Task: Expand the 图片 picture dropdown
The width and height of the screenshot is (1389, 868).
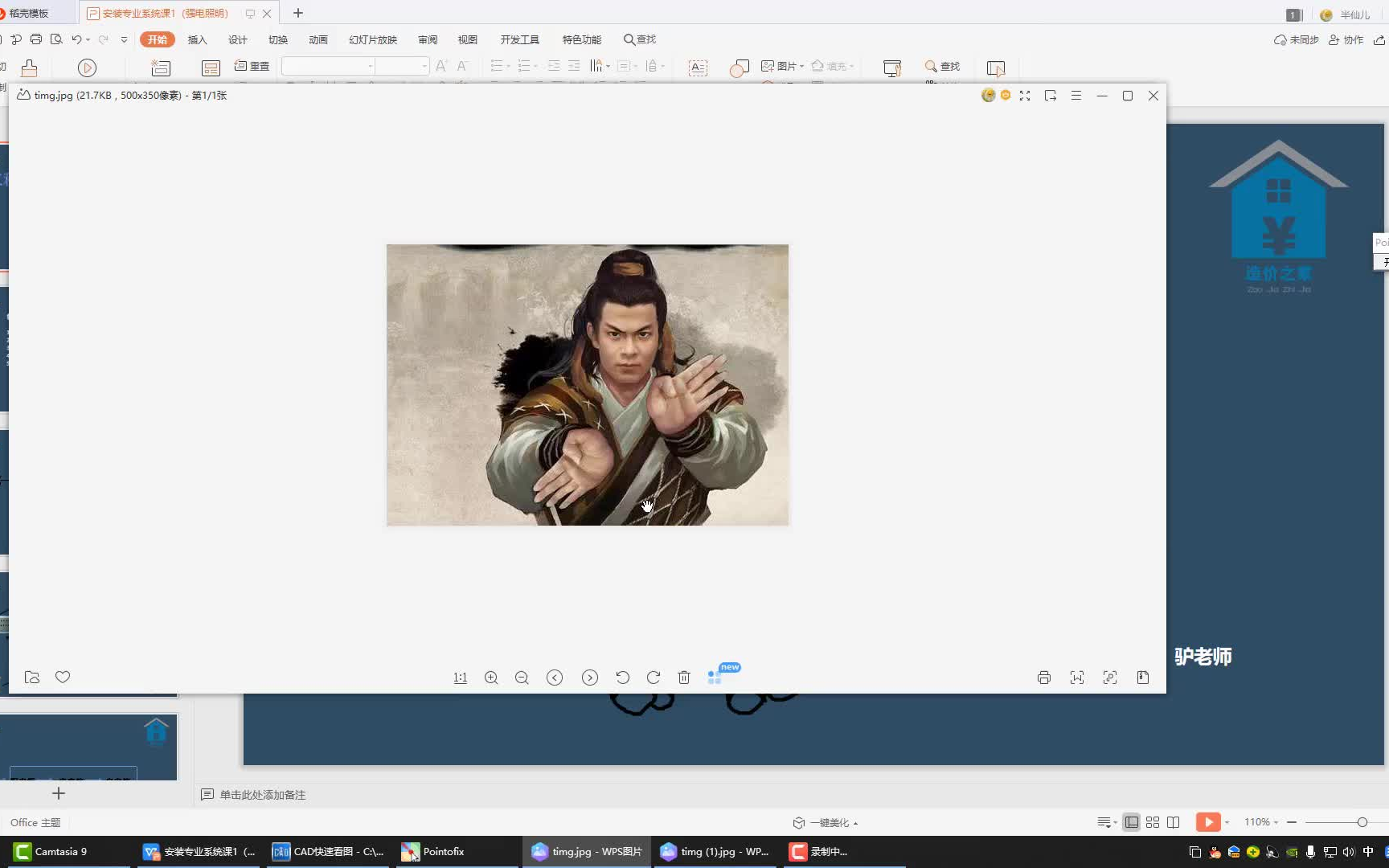Action: click(x=802, y=67)
